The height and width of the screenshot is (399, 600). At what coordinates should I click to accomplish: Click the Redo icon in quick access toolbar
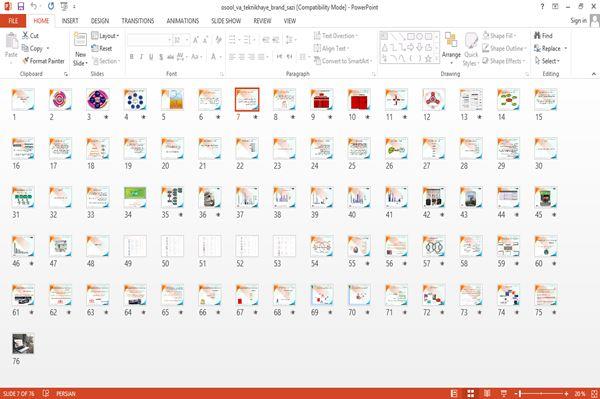(x=51, y=7)
